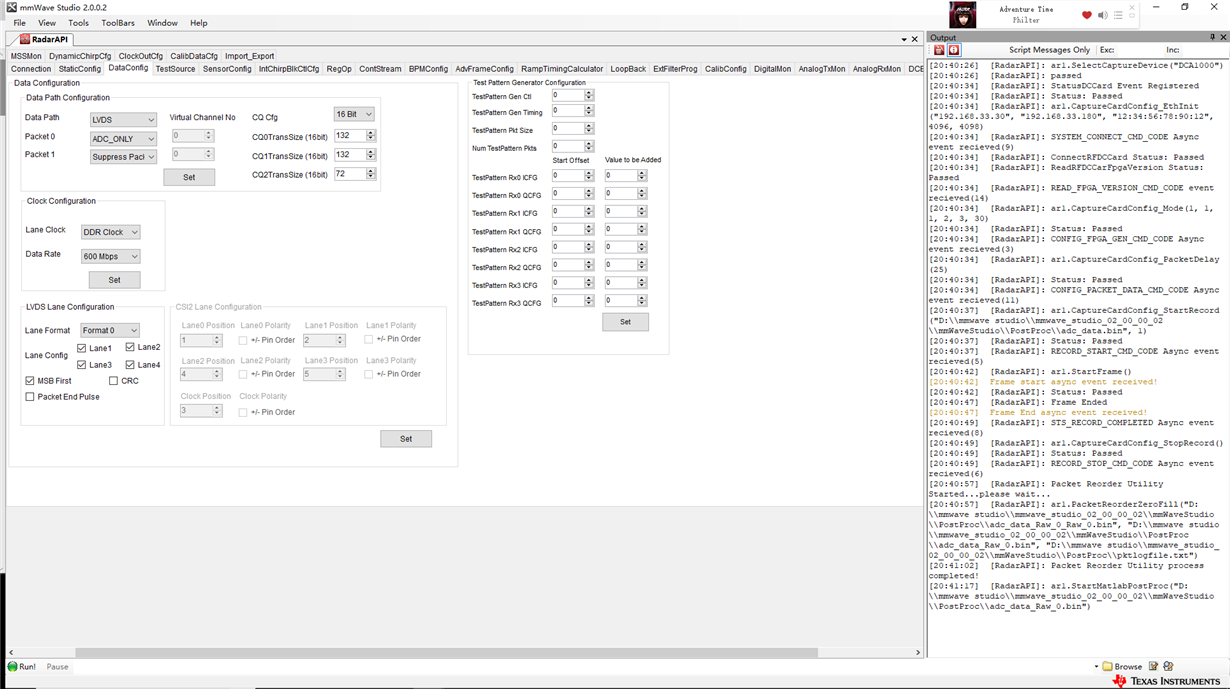Click the RadarAPI window icon

(23, 39)
